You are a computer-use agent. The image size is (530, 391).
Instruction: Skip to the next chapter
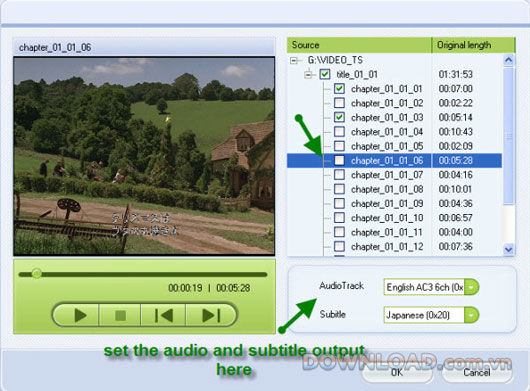click(211, 315)
